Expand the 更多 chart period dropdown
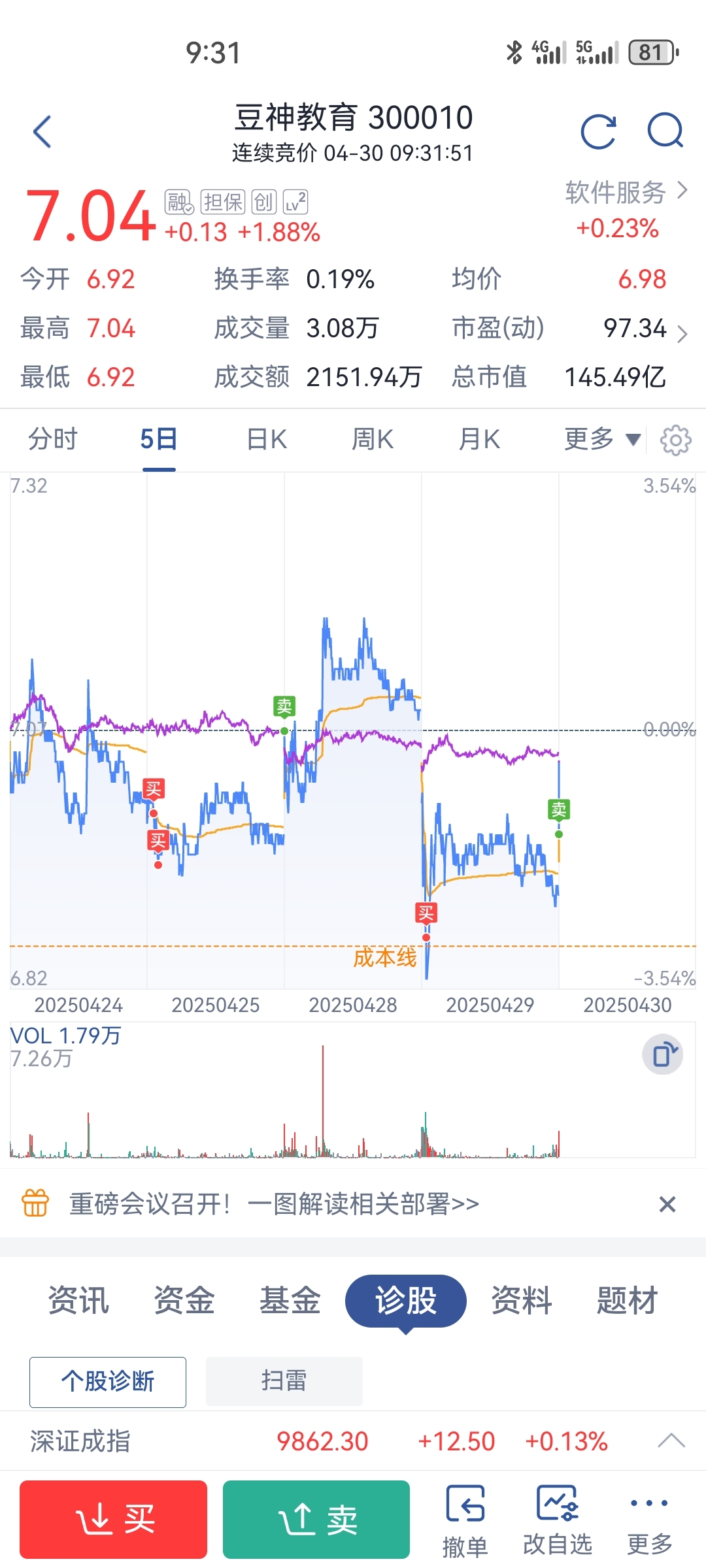This screenshot has height=1568, width=706. coord(602,439)
